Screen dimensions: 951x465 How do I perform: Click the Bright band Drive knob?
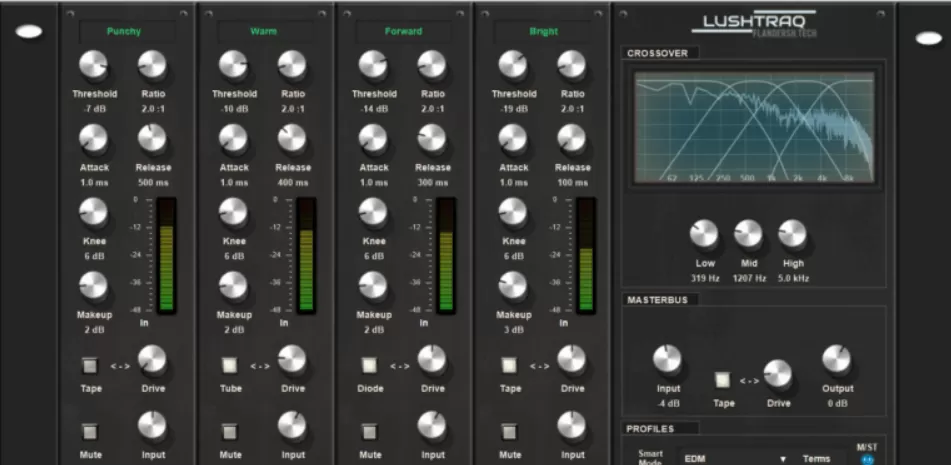(x=572, y=360)
